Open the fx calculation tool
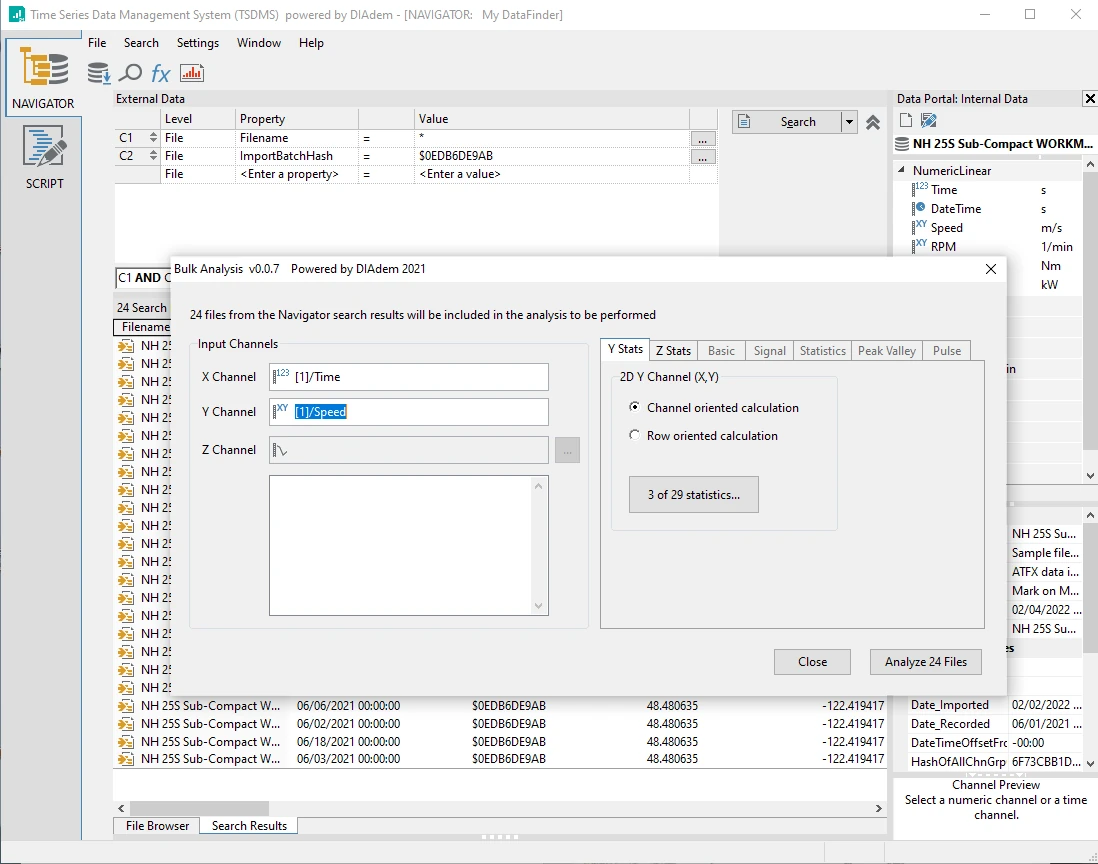Screen dimensions: 1098x864 [160, 73]
